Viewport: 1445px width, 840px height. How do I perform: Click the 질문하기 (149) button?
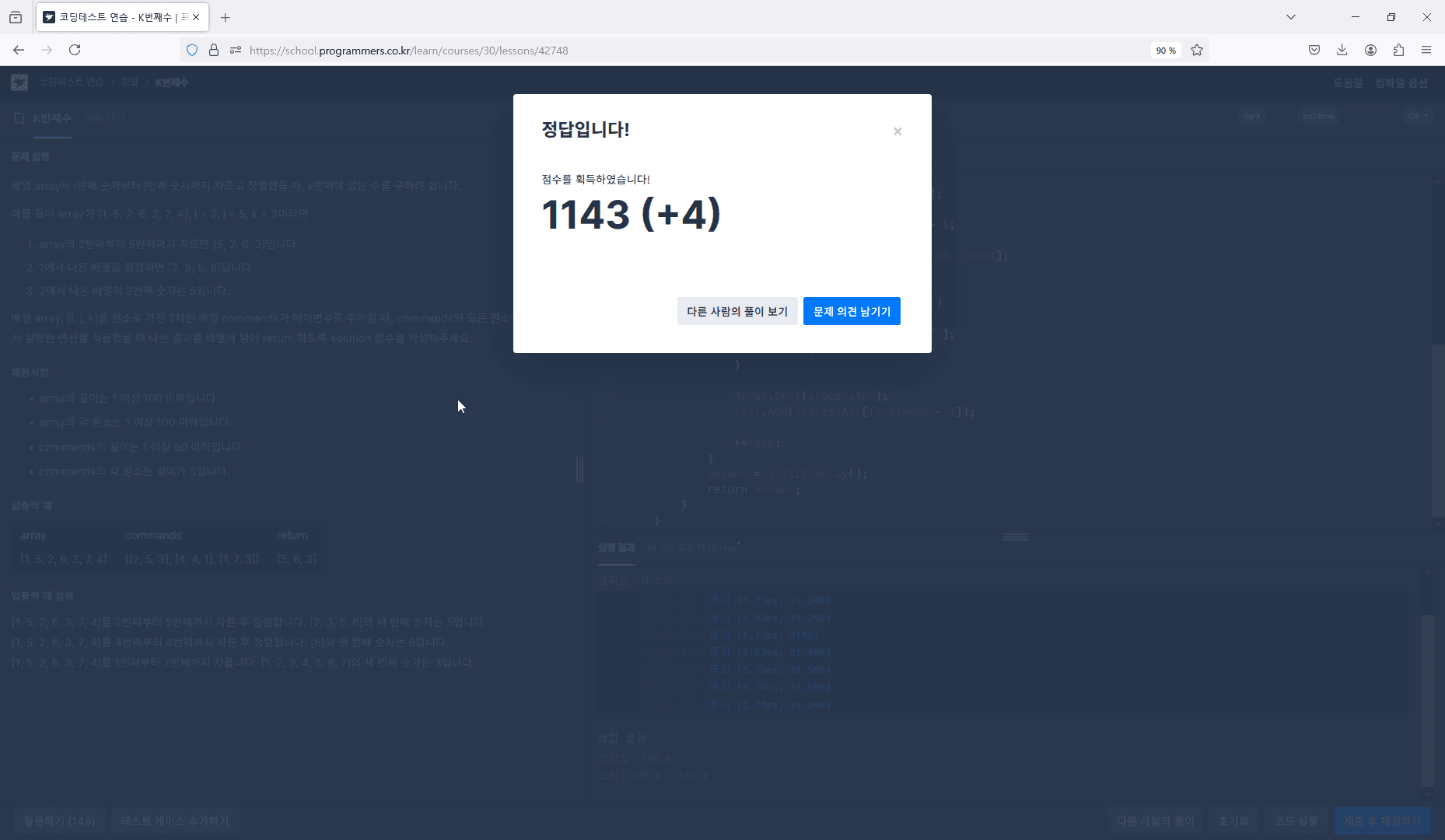click(60, 821)
